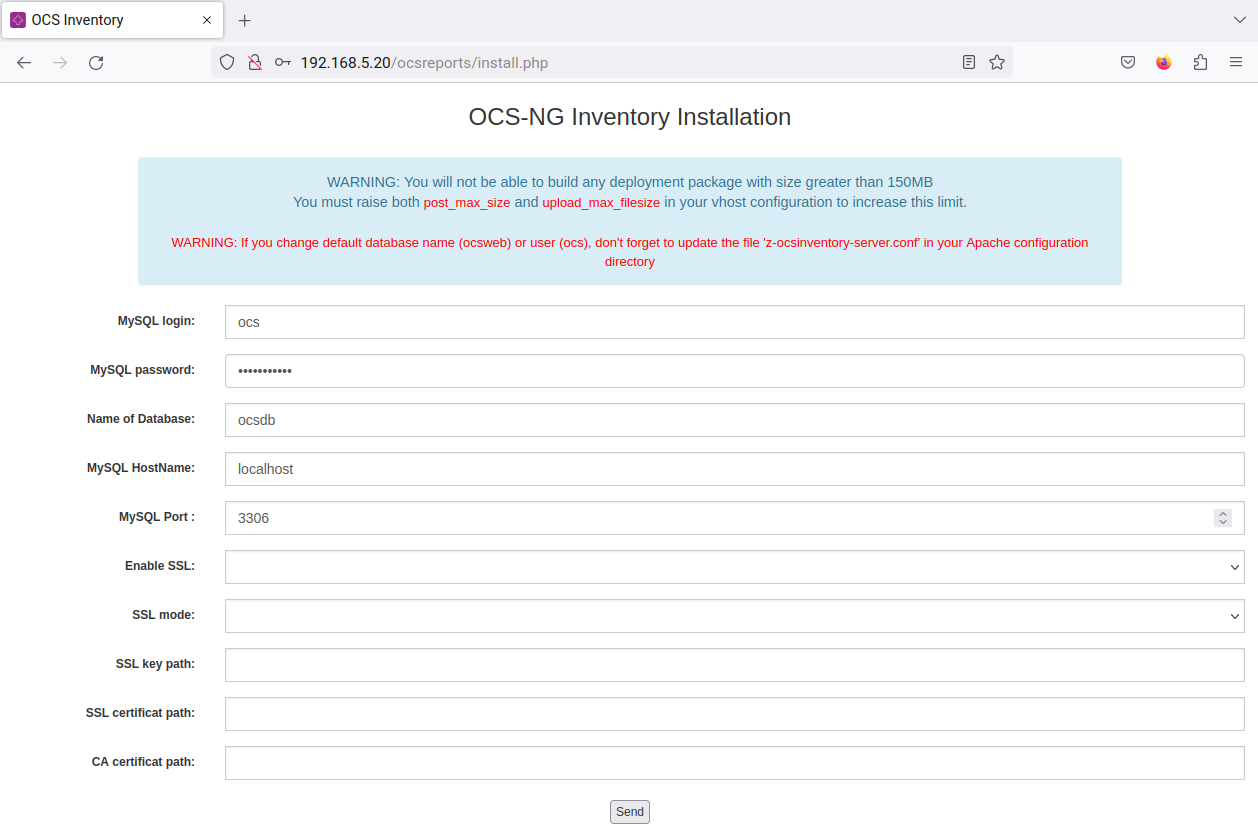Click the MySQL login field
The width and height of the screenshot is (1258, 837).
coord(734,322)
